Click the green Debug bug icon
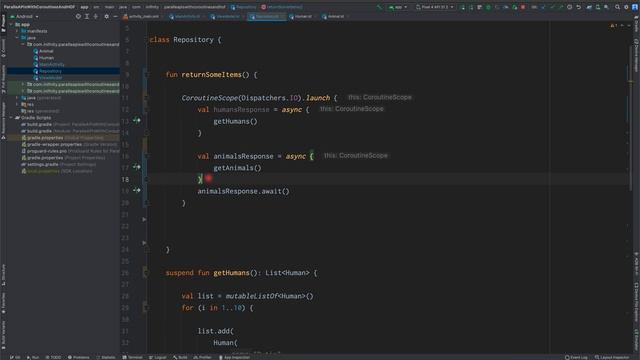Screen dimensions: 640x360 488,7
